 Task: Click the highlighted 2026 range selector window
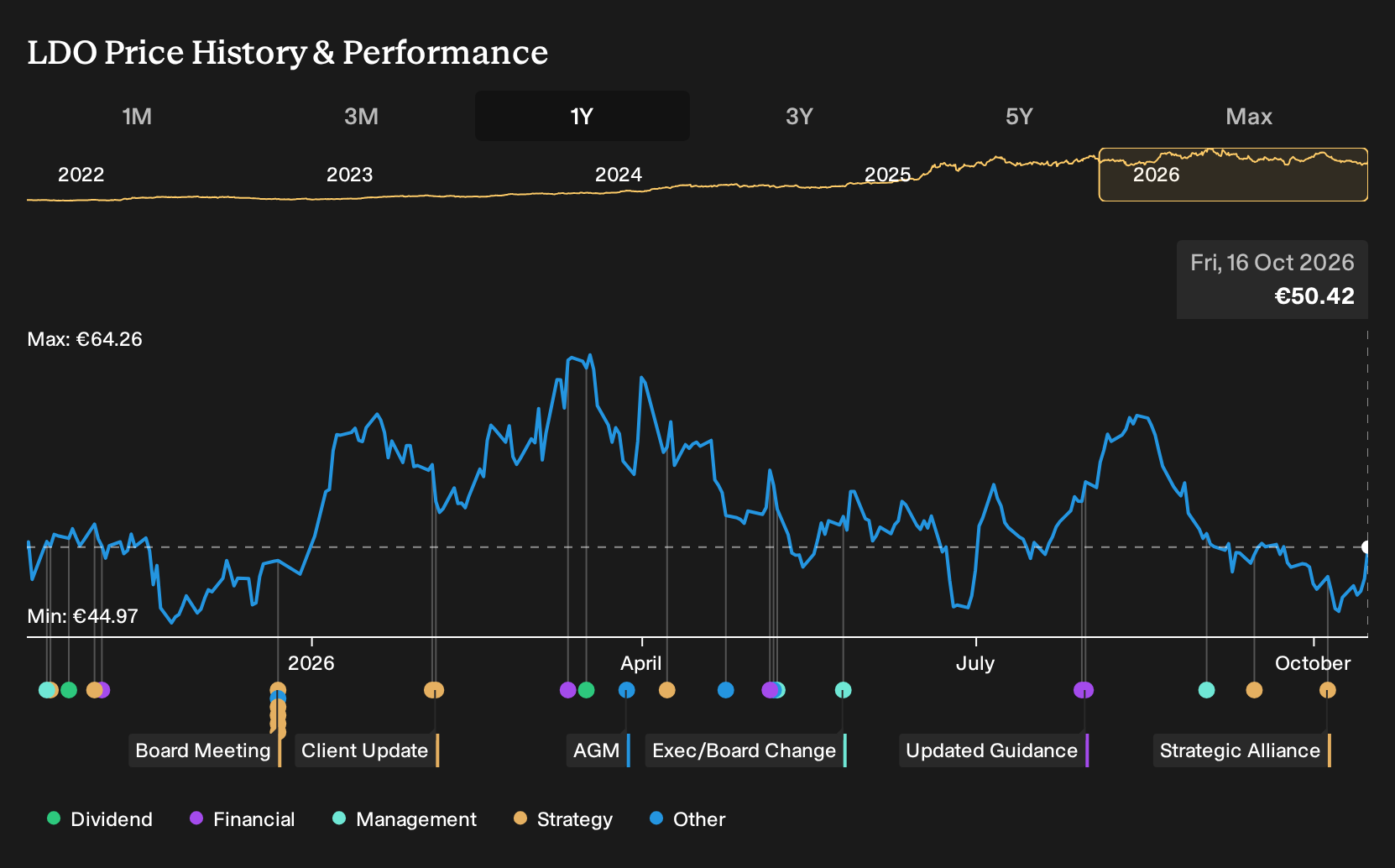(x=1233, y=175)
